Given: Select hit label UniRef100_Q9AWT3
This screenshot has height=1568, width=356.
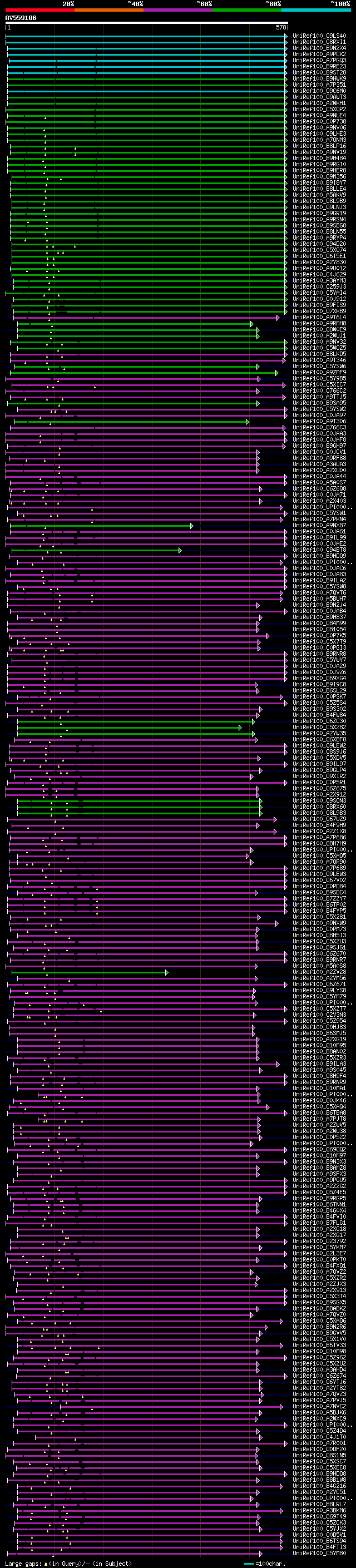Looking at the screenshot, I should pos(319,97).
